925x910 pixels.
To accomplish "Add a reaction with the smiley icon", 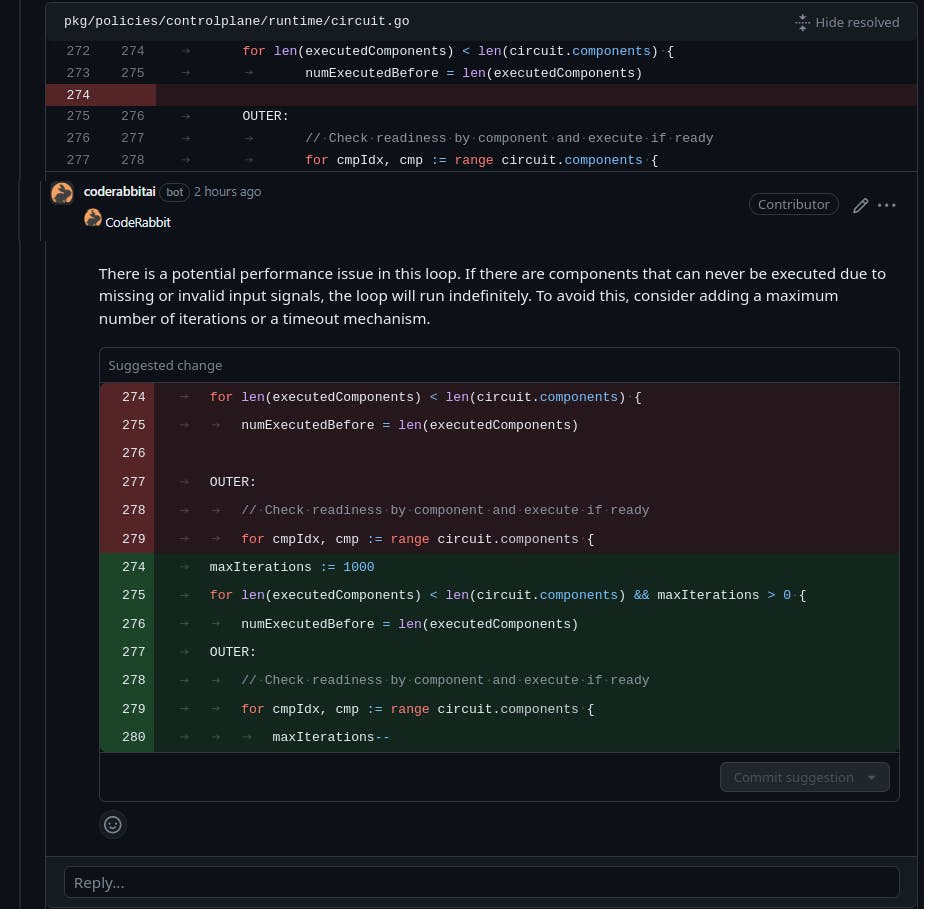I will coord(113,824).
